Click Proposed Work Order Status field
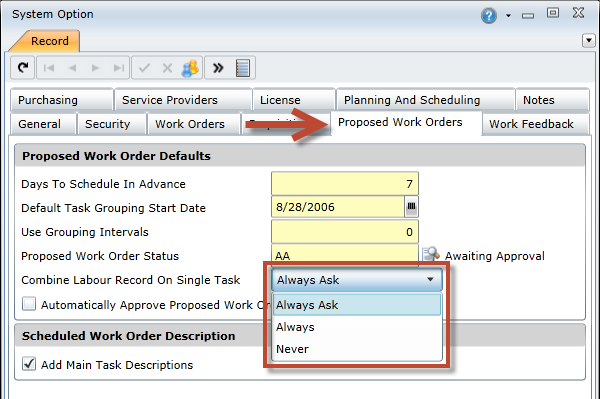 (345, 255)
